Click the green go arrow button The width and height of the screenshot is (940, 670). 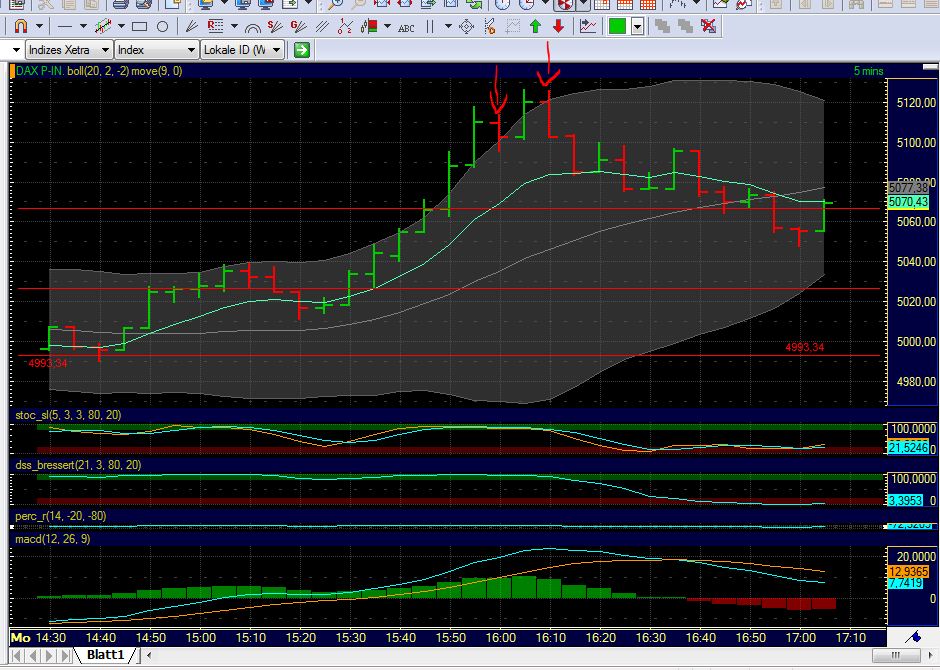point(302,49)
